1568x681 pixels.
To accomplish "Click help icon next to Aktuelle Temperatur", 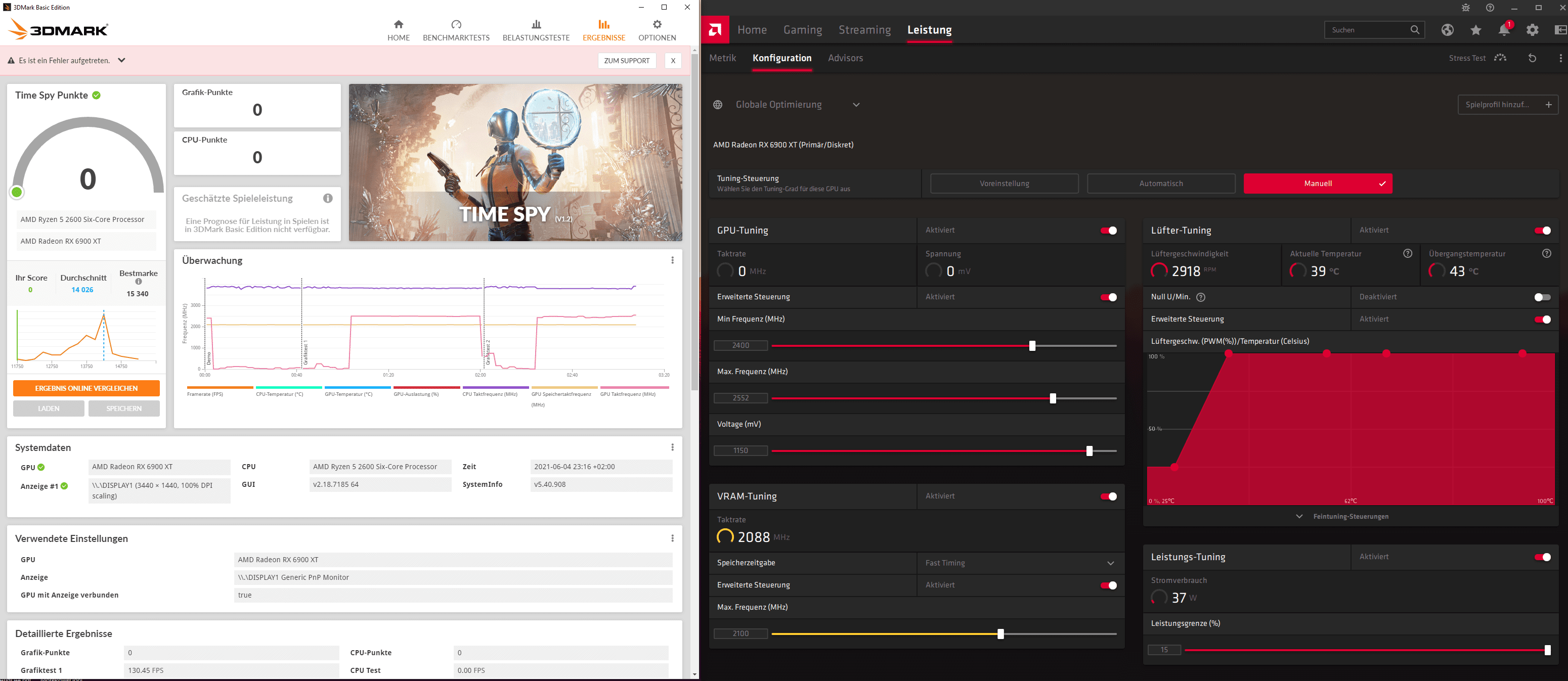I will pyautogui.click(x=1407, y=254).
